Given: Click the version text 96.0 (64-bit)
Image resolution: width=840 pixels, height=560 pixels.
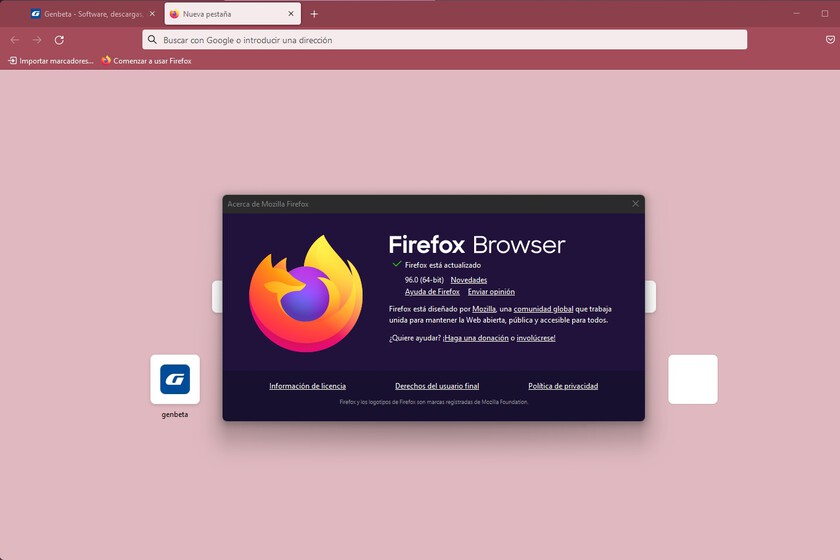Looking at the screenshot, I should 424,280.
